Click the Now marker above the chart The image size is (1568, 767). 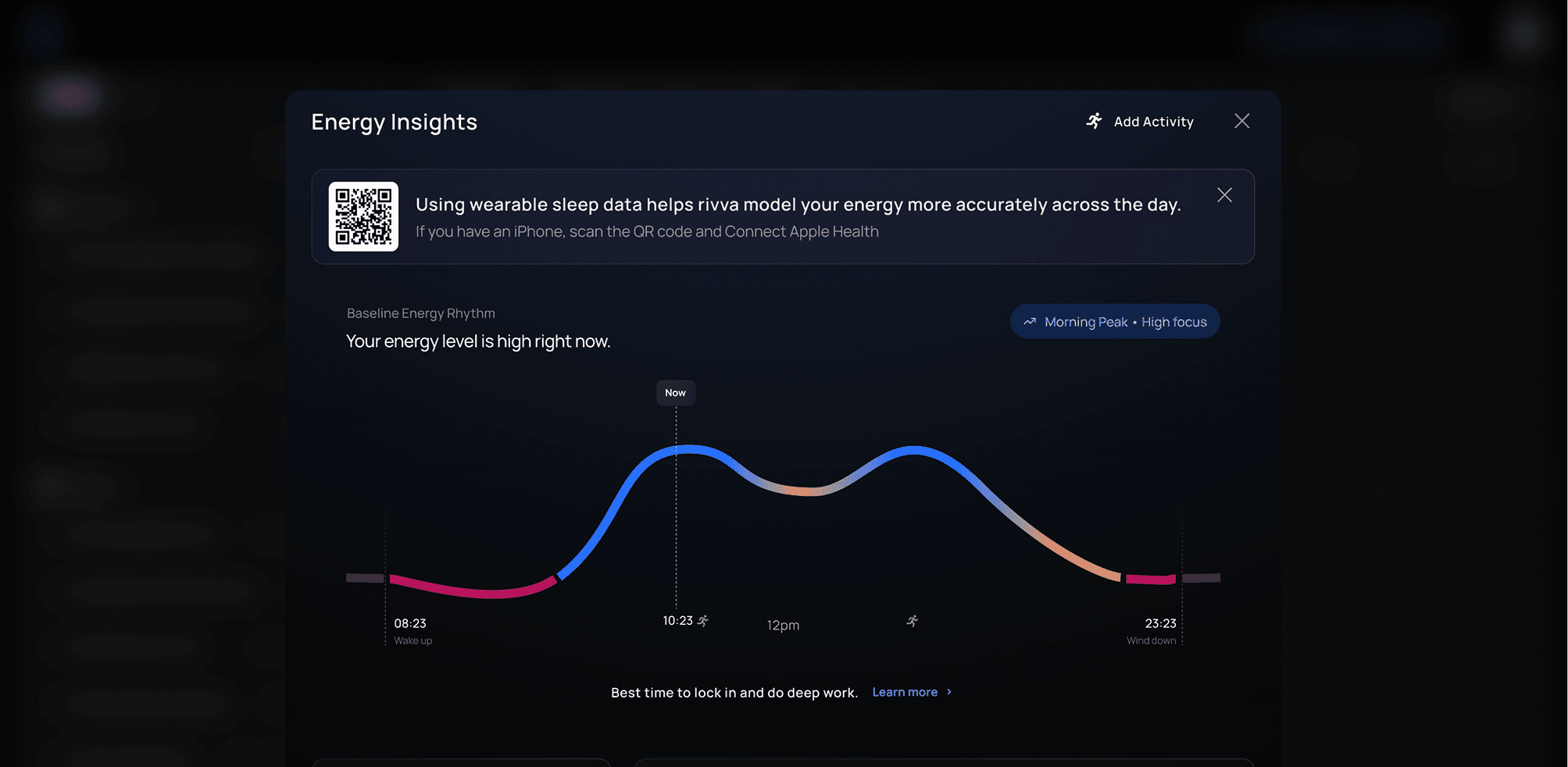coord(675,392)
